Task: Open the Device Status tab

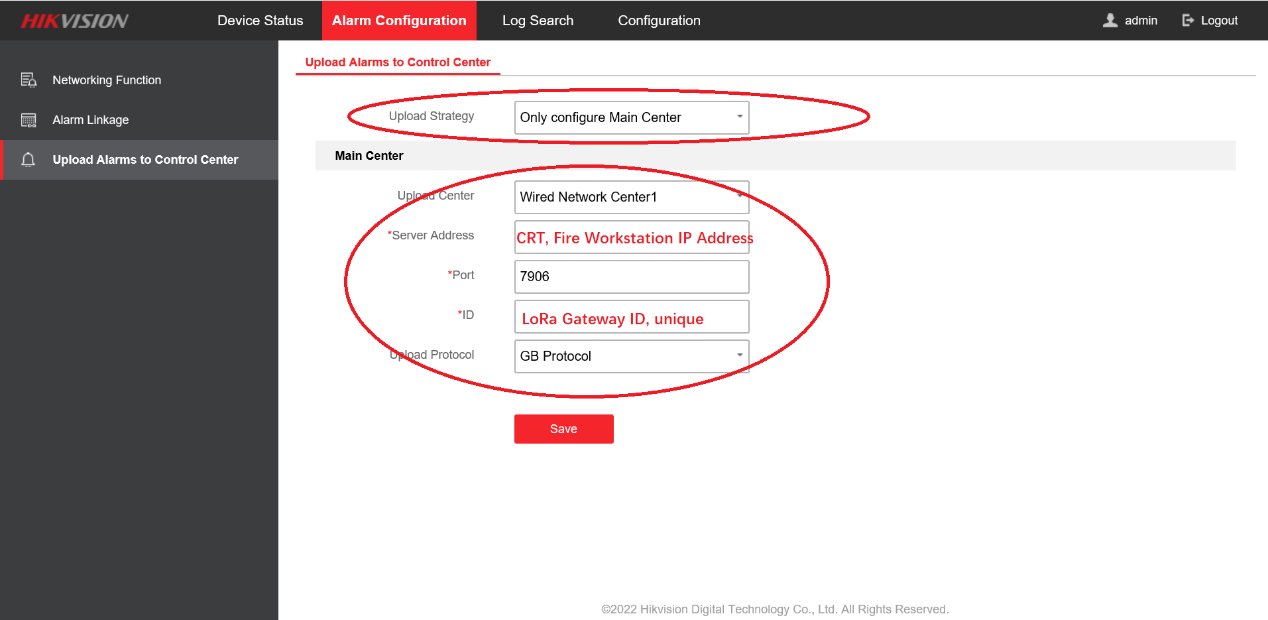Action: (260, 20)
